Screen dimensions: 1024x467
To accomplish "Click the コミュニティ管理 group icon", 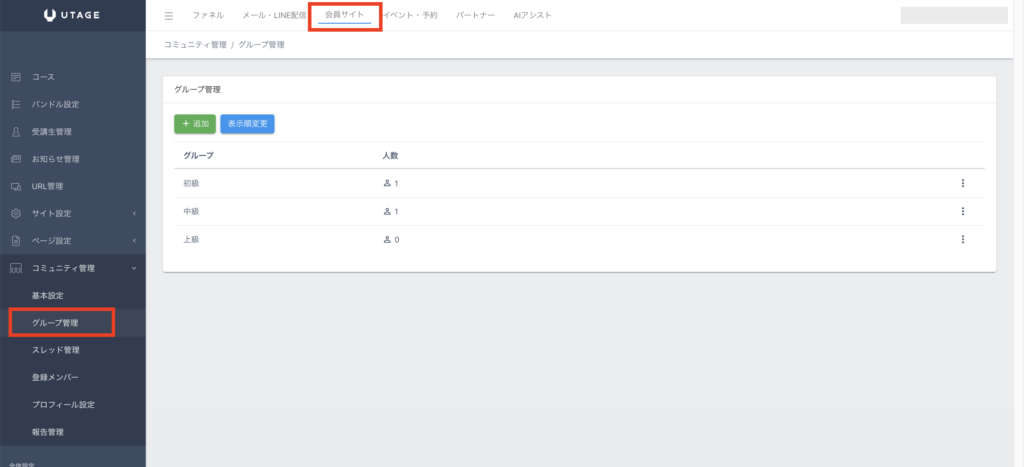I will coord(16,268).
